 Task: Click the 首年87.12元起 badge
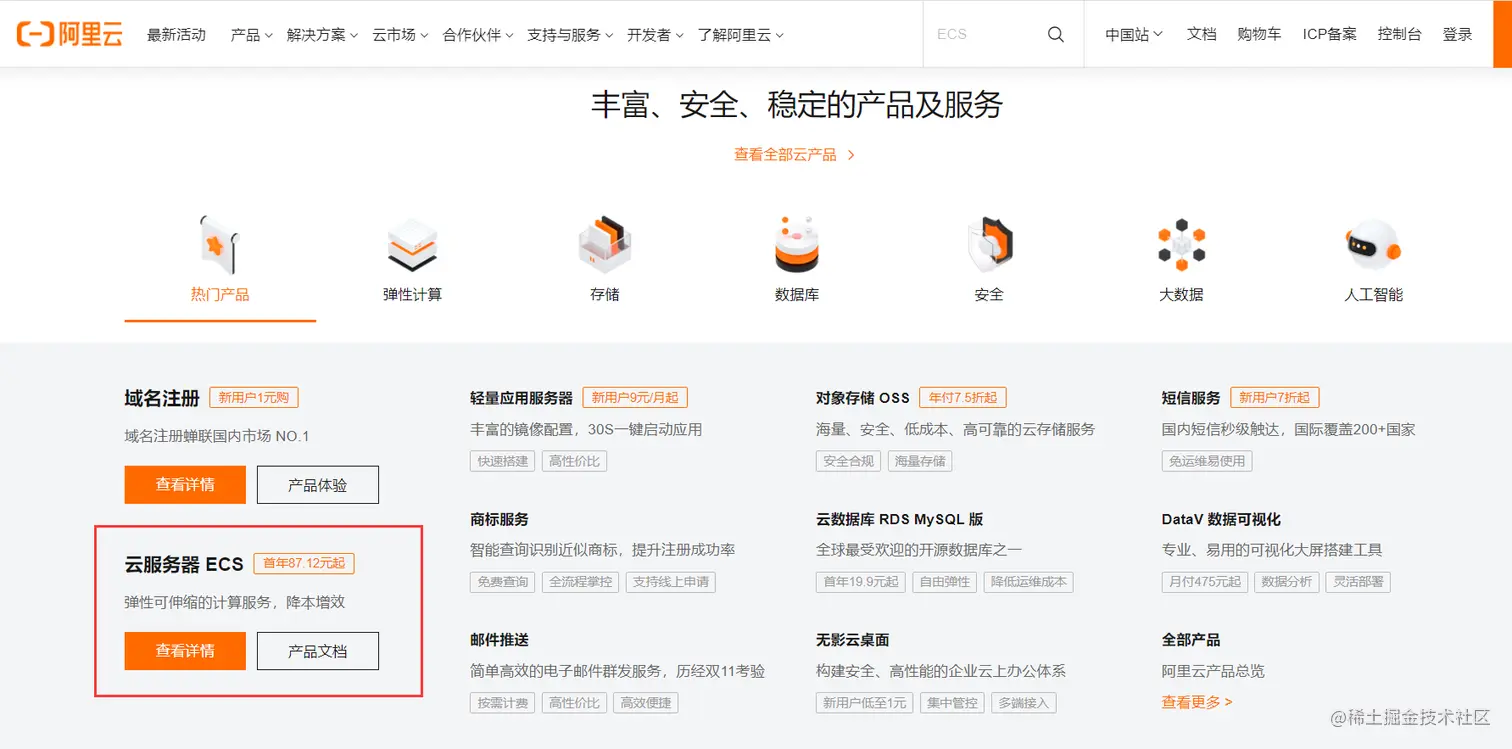(304, 564)
